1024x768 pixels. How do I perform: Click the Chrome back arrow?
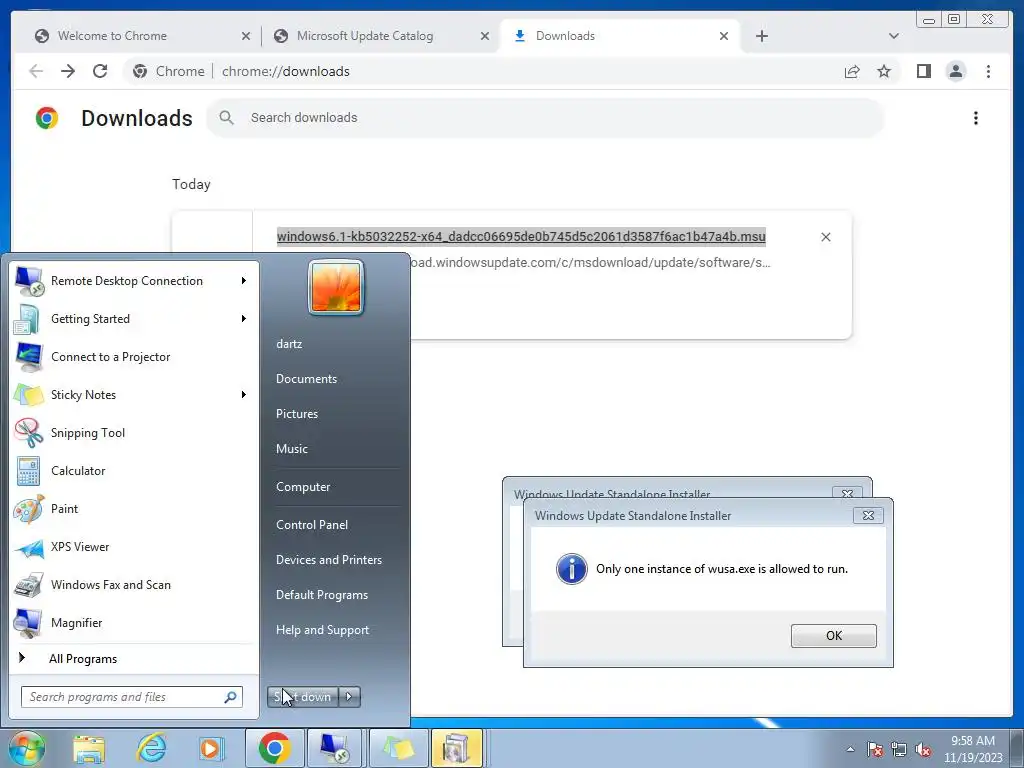[36, 71]
